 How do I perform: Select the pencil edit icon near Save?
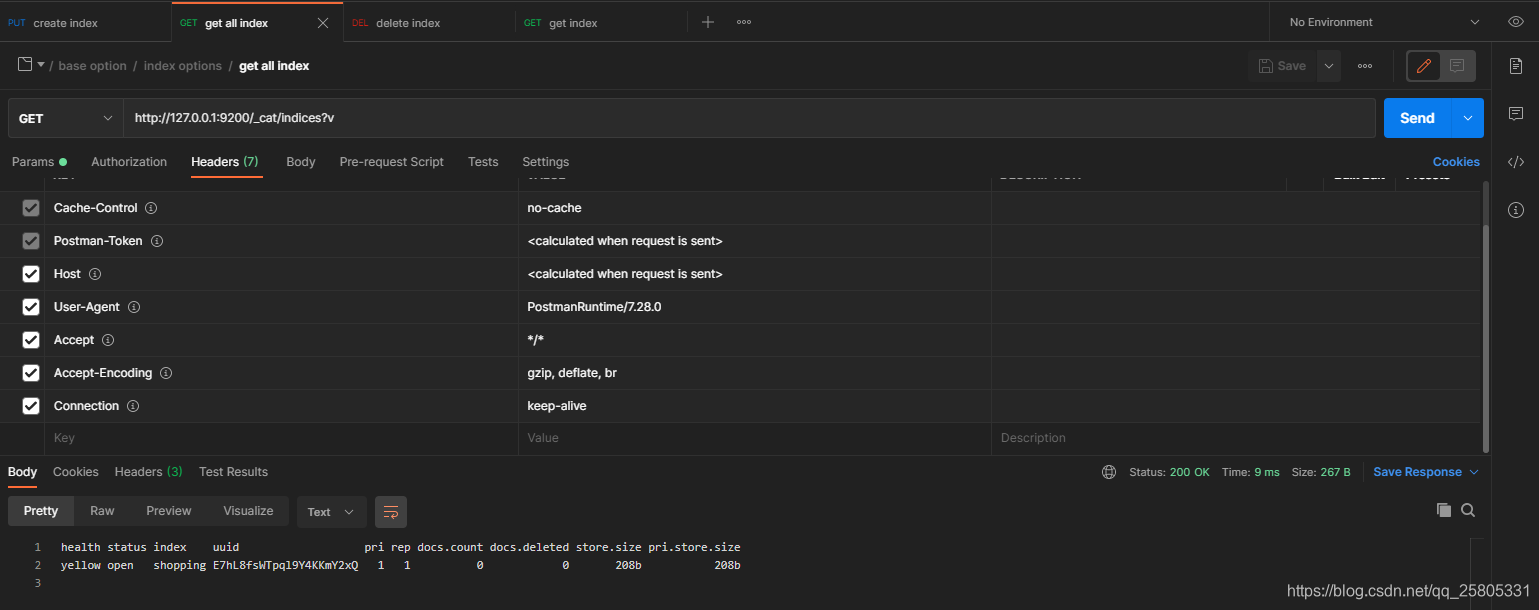click(1423, 65)
